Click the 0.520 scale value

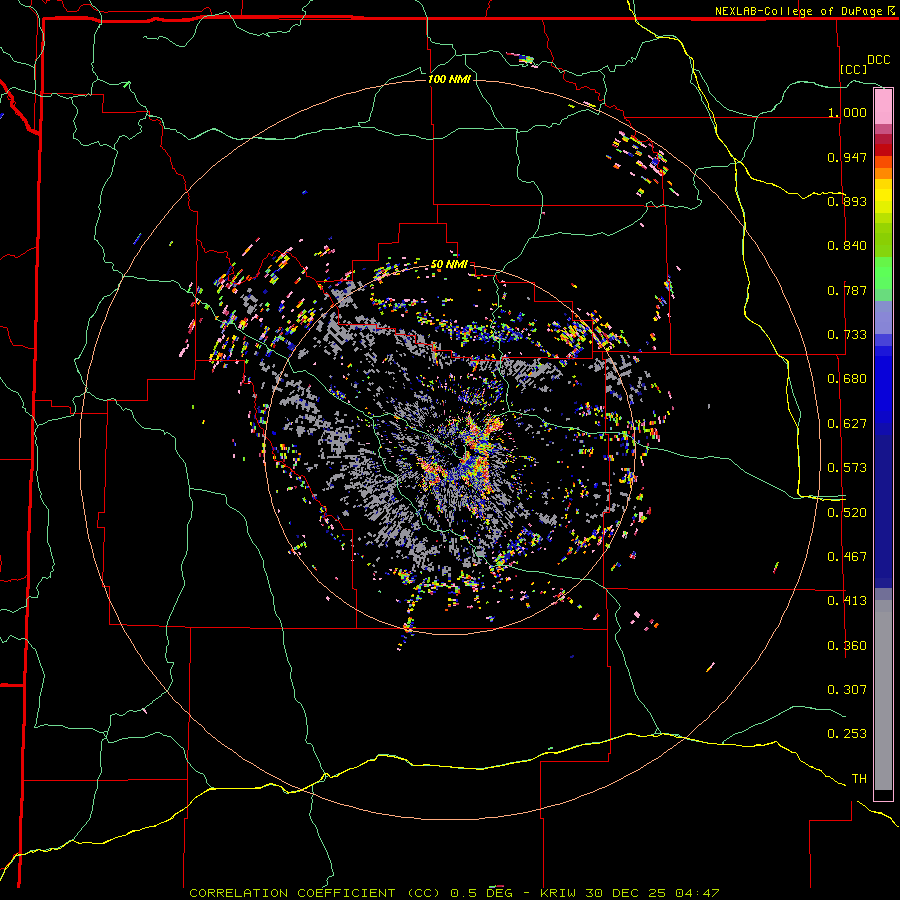point(847,513)
